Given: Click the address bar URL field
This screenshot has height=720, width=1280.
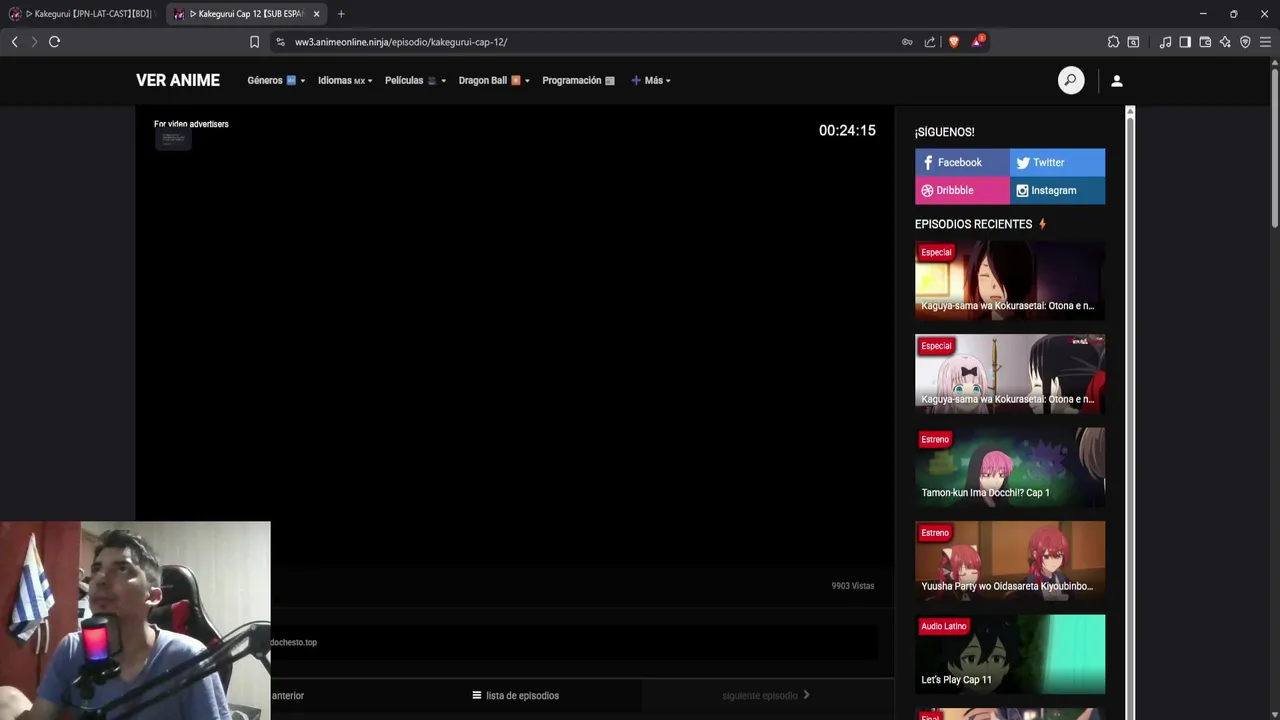Looking at the screenshot, I should (590, 42).
